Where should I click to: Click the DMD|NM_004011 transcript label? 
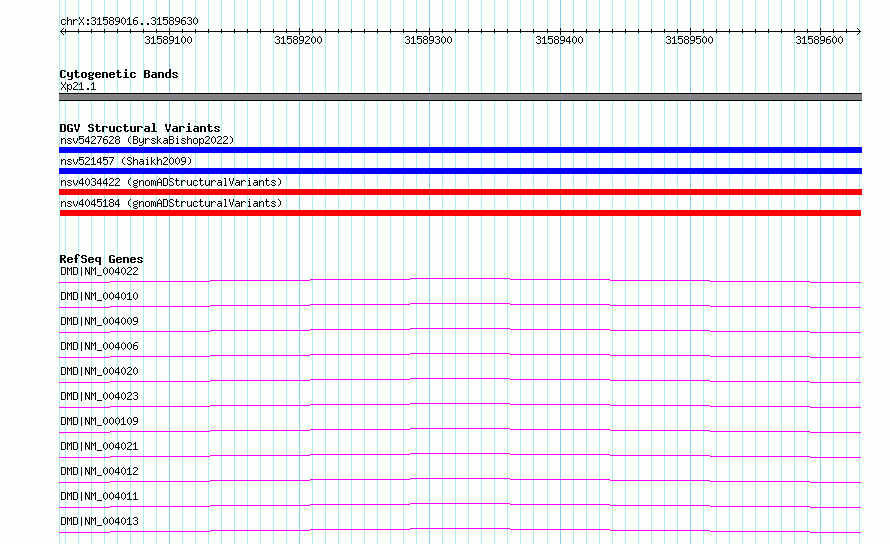(x=99, y=496)
